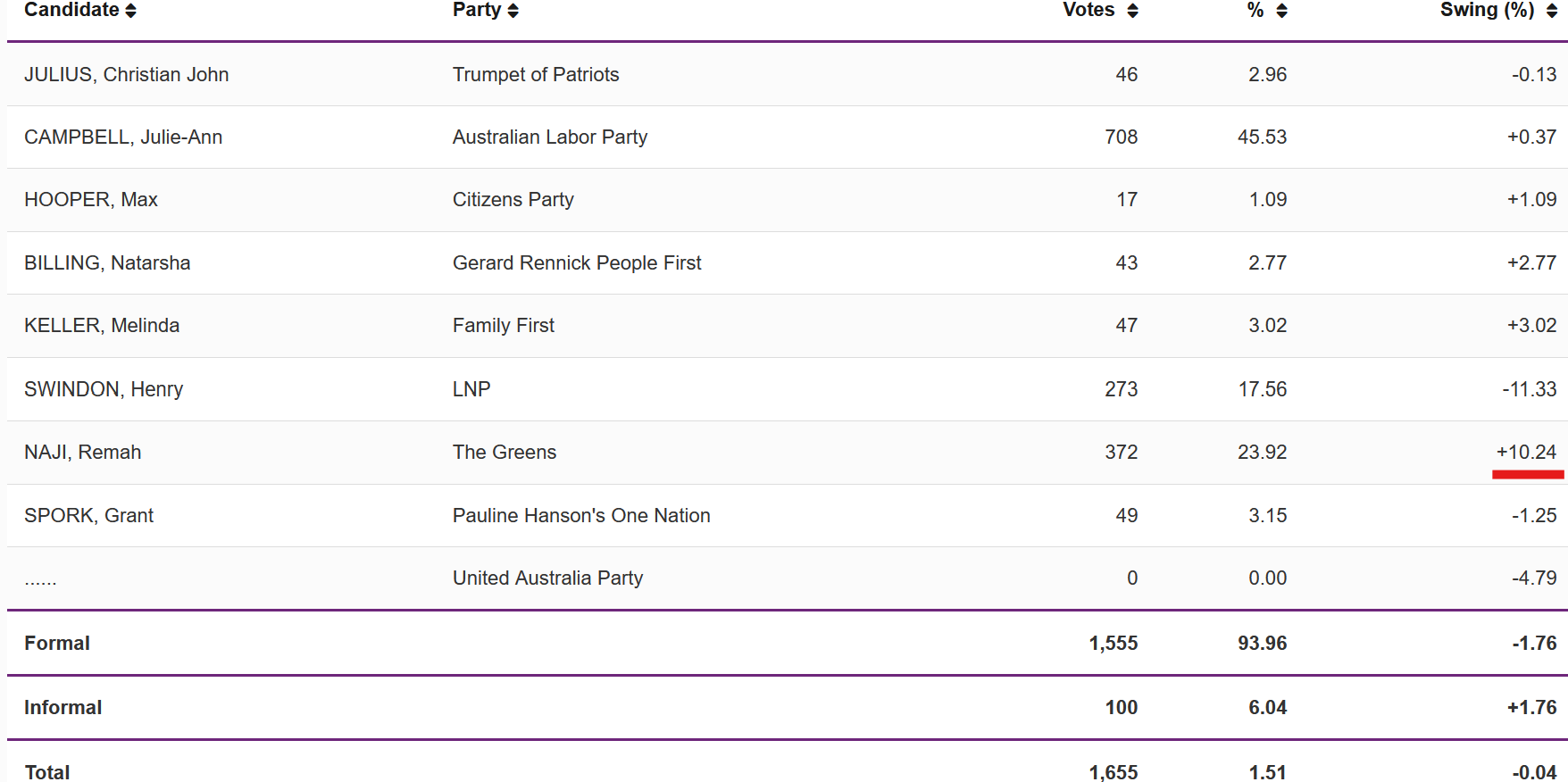Viewport: 1568px width, 782px height.
Task: Click the Australian Labor Party cell
Action: (550, 137)
